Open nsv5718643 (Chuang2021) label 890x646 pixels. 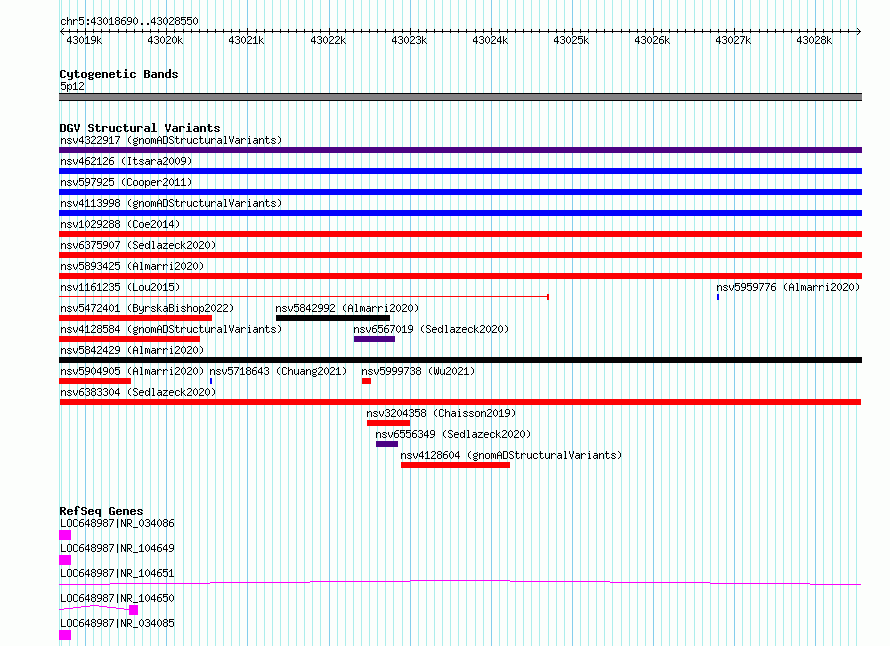278,371
